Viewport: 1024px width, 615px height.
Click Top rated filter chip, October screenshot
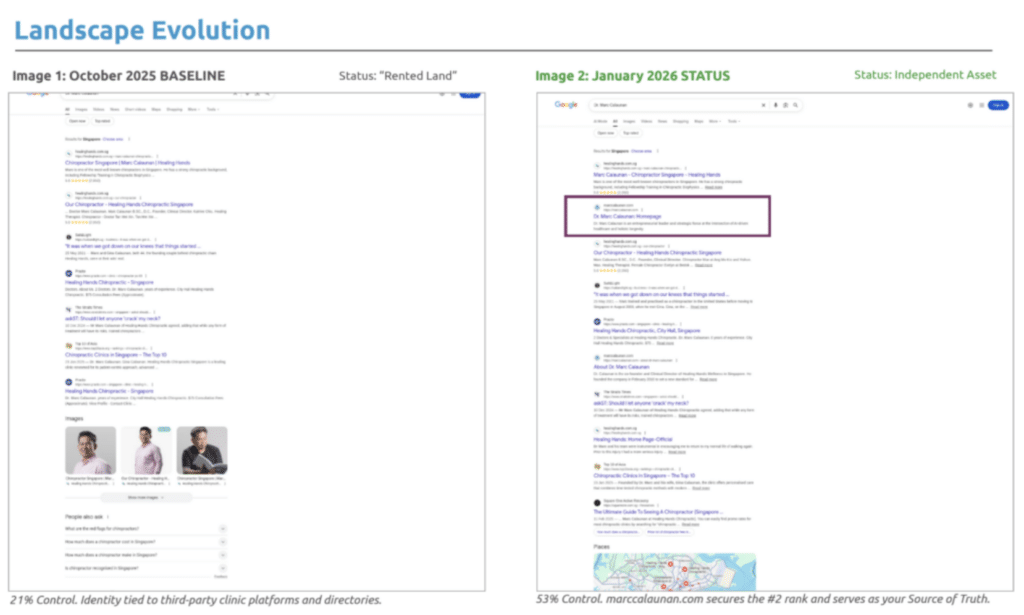(x=103, y=121)
